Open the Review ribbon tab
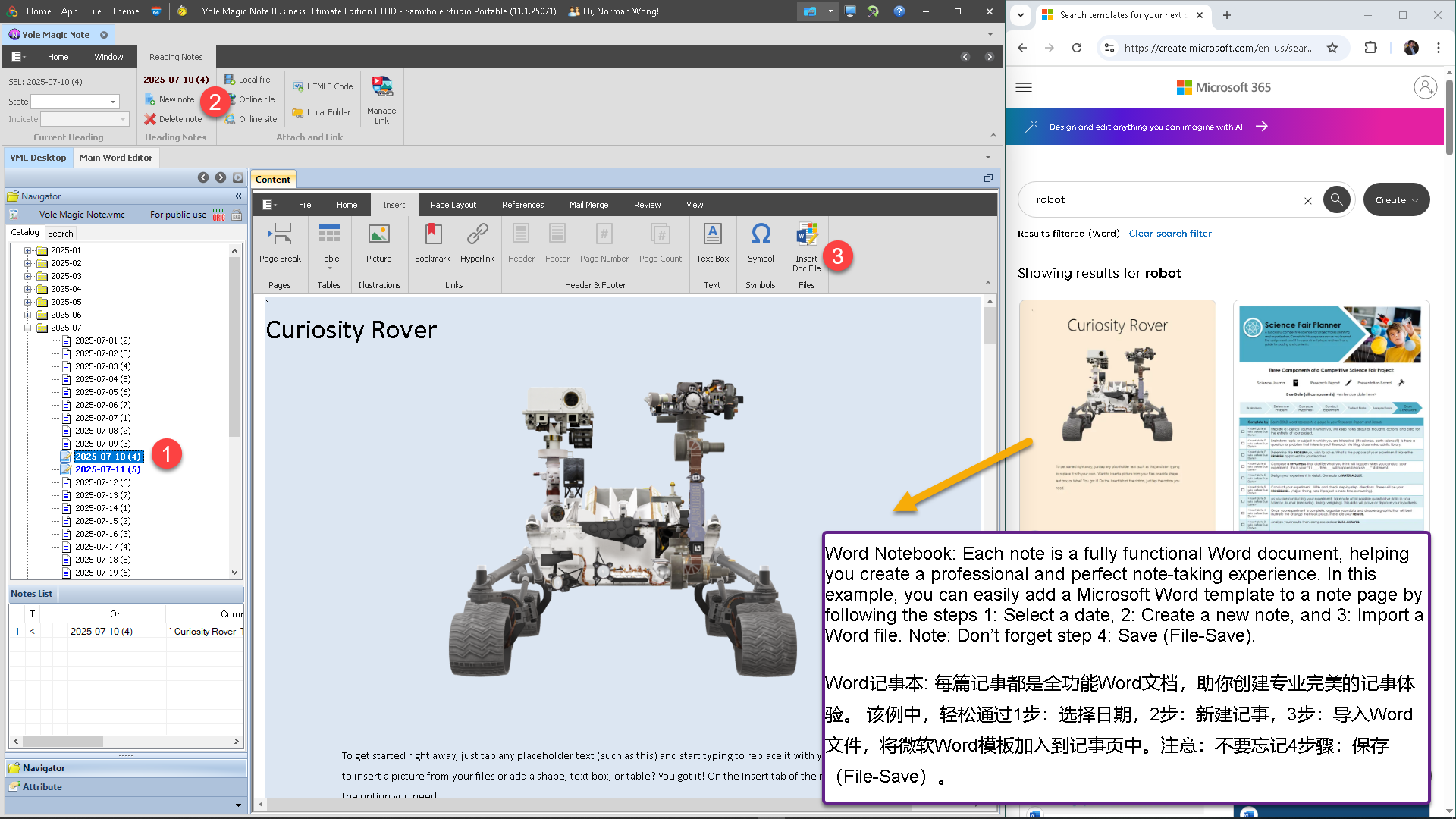 [647, 205]
